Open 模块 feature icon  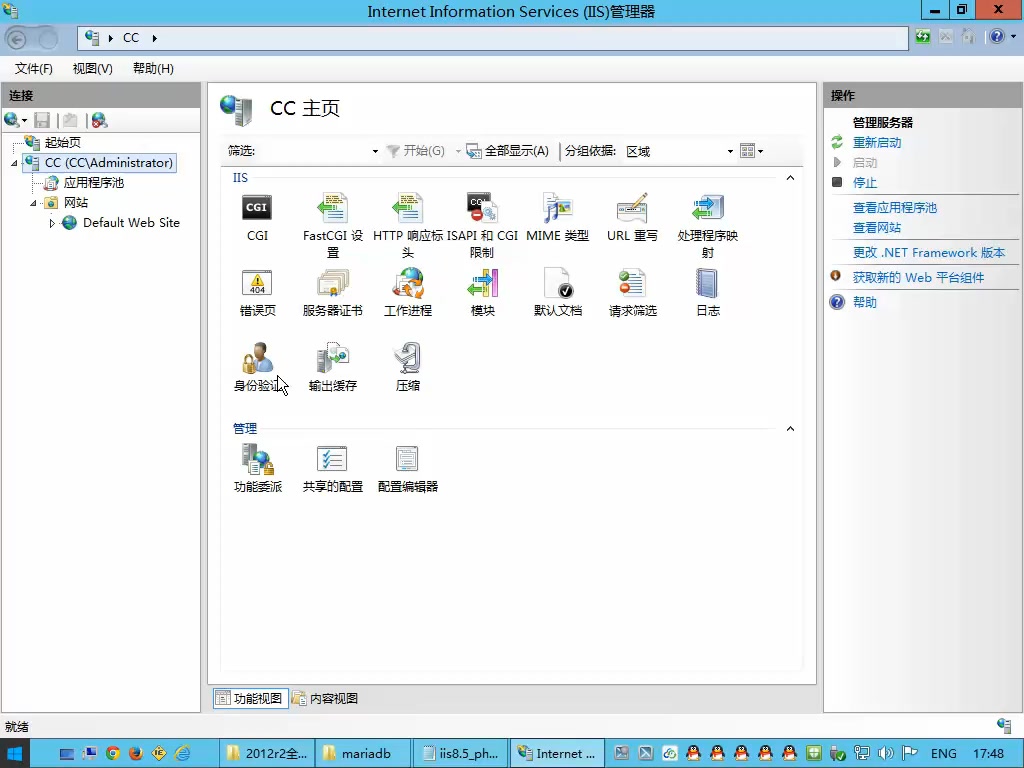point(483,293)
